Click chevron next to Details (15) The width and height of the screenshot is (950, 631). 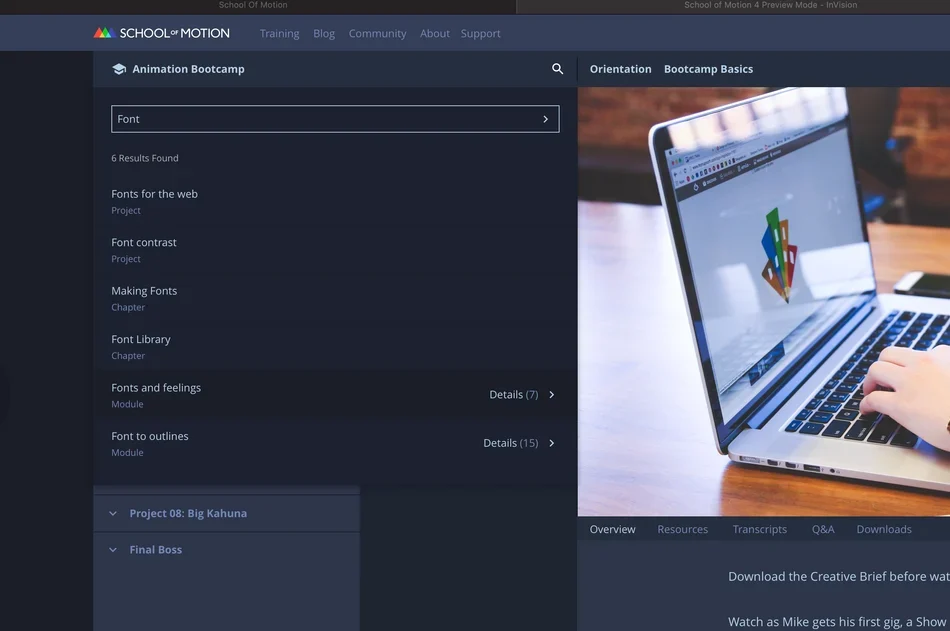click(x=551, y=443)
